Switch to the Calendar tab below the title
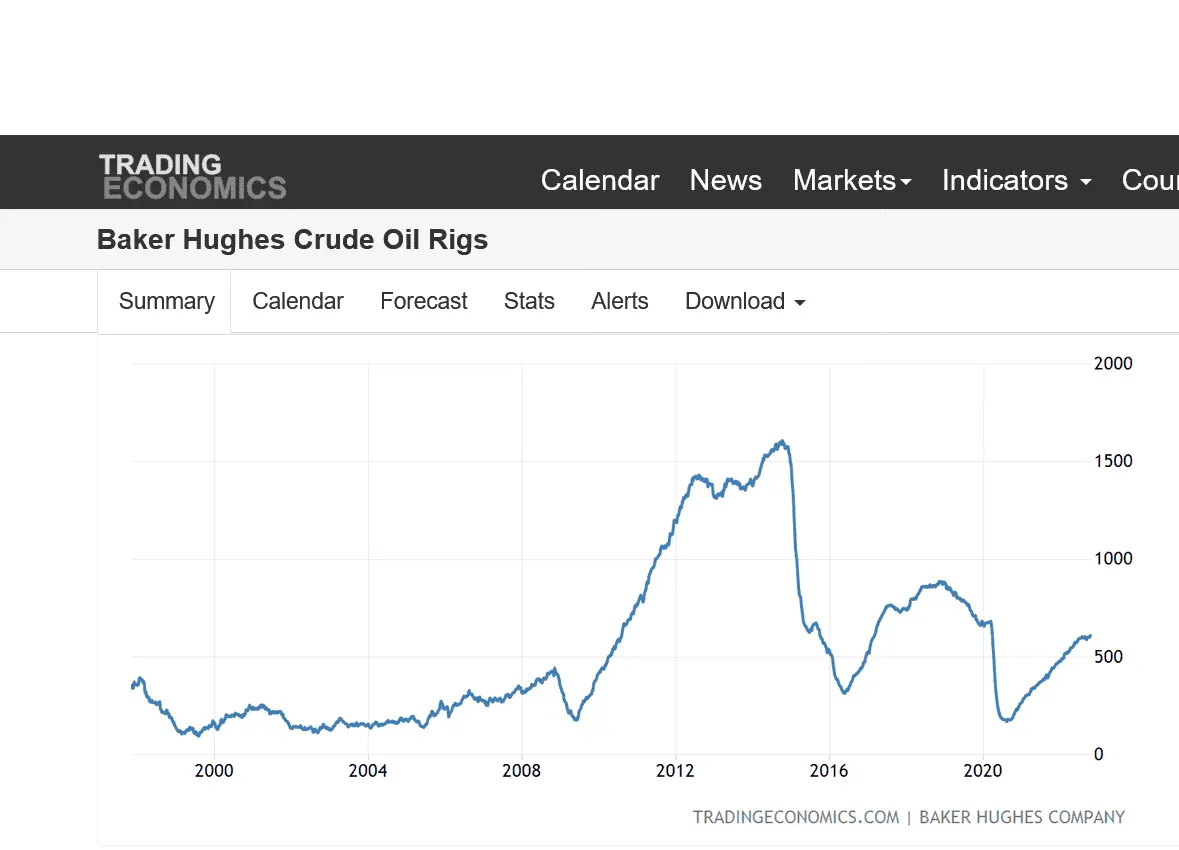Viewport: 1179px width, 850px height. [298, 301]
